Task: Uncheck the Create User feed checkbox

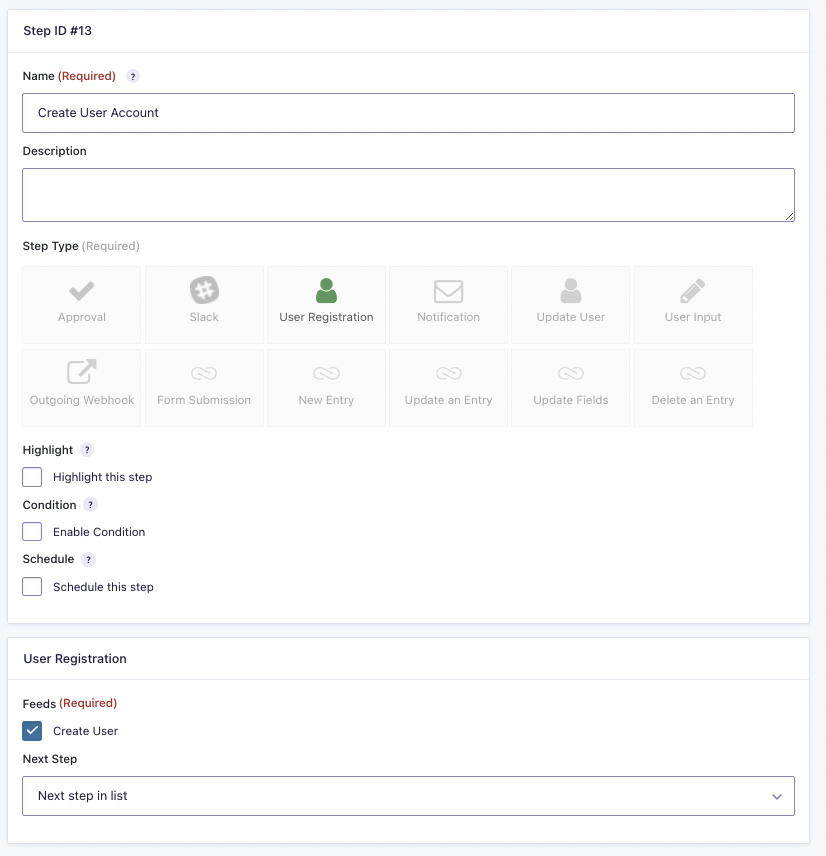Action: pyautogui.click(x=33, y=731)
